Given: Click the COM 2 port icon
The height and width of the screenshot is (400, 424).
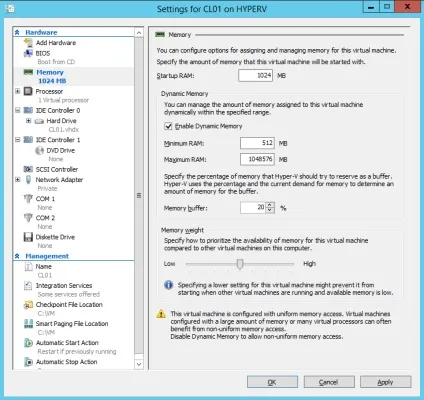Looking at the screenshot, I should click(x=28, y=218).
